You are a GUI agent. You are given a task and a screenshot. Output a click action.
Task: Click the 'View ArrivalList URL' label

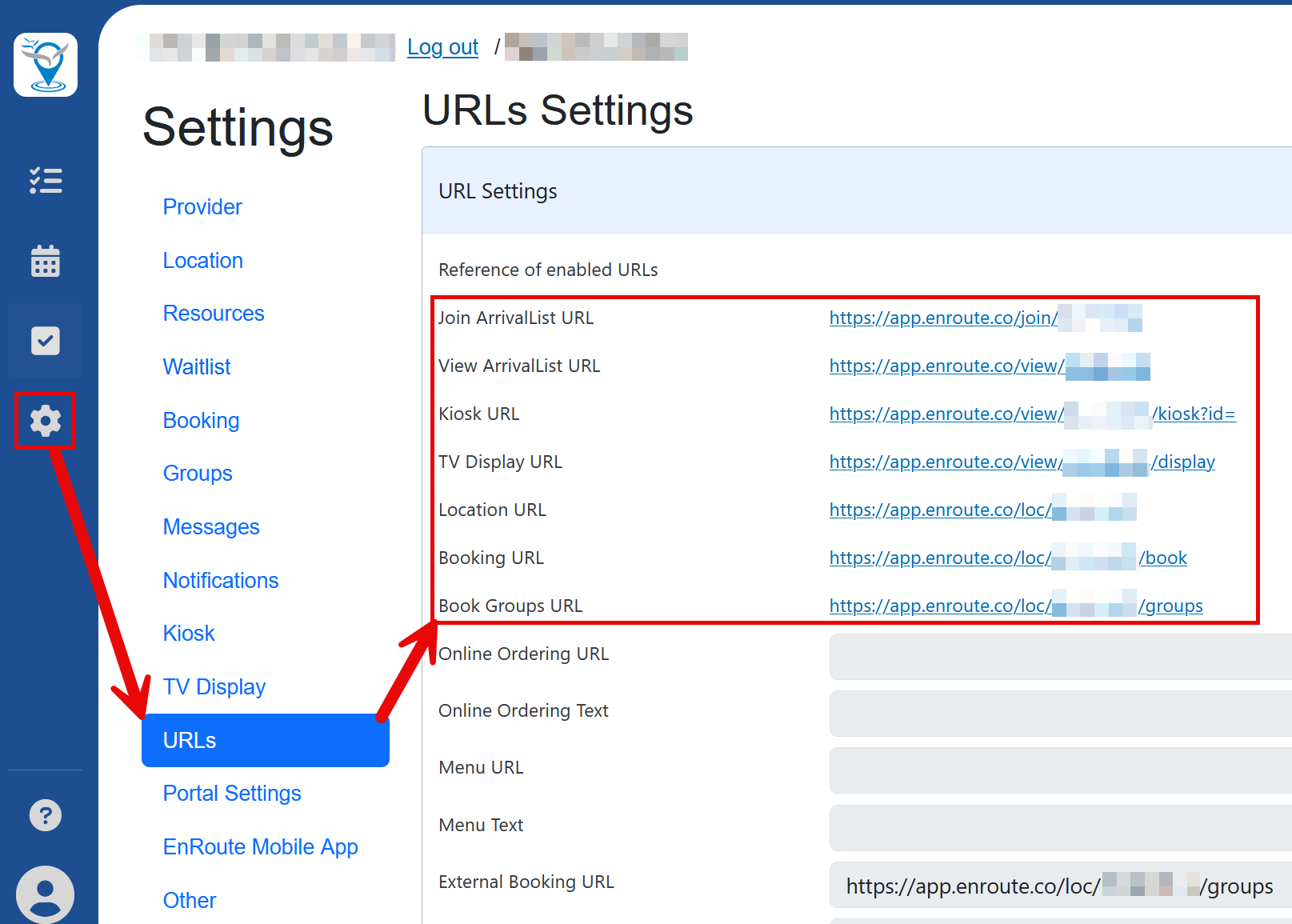pyautogui.click(x=519, y=366)
